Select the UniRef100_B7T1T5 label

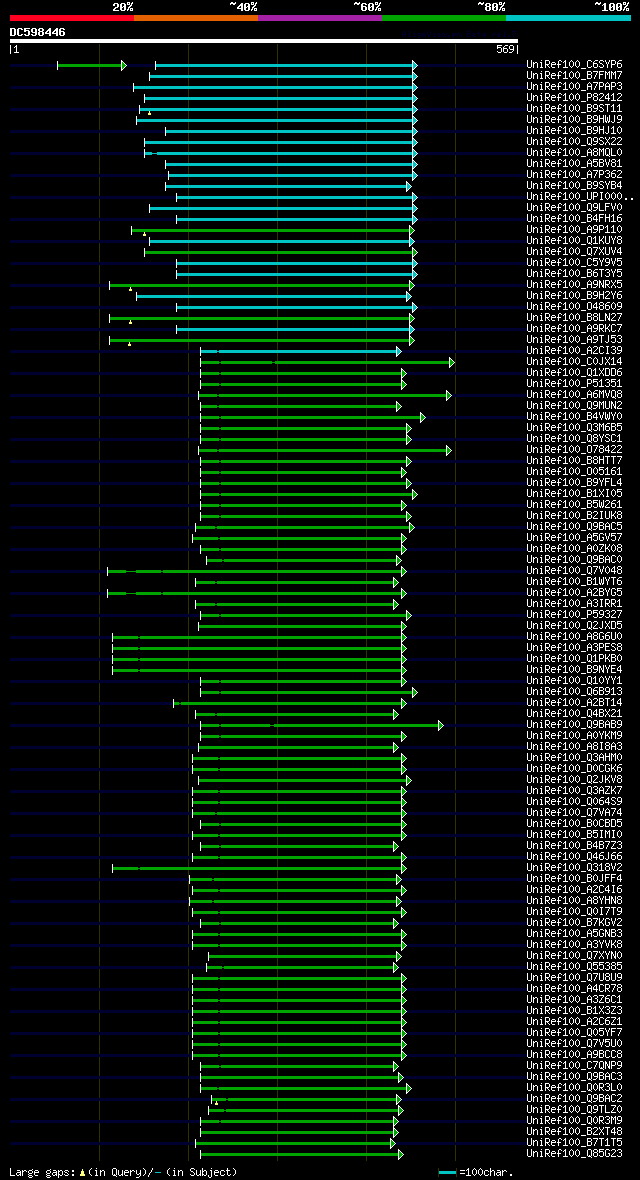click(574, 1141)
